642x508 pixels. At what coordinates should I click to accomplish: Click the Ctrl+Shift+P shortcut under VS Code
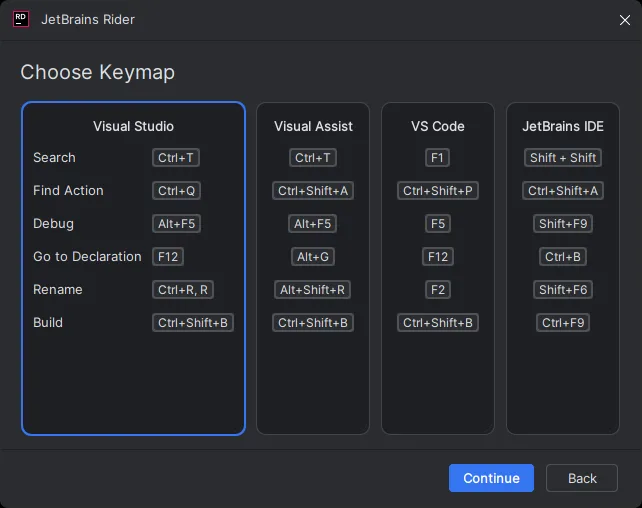coord(438,191)
